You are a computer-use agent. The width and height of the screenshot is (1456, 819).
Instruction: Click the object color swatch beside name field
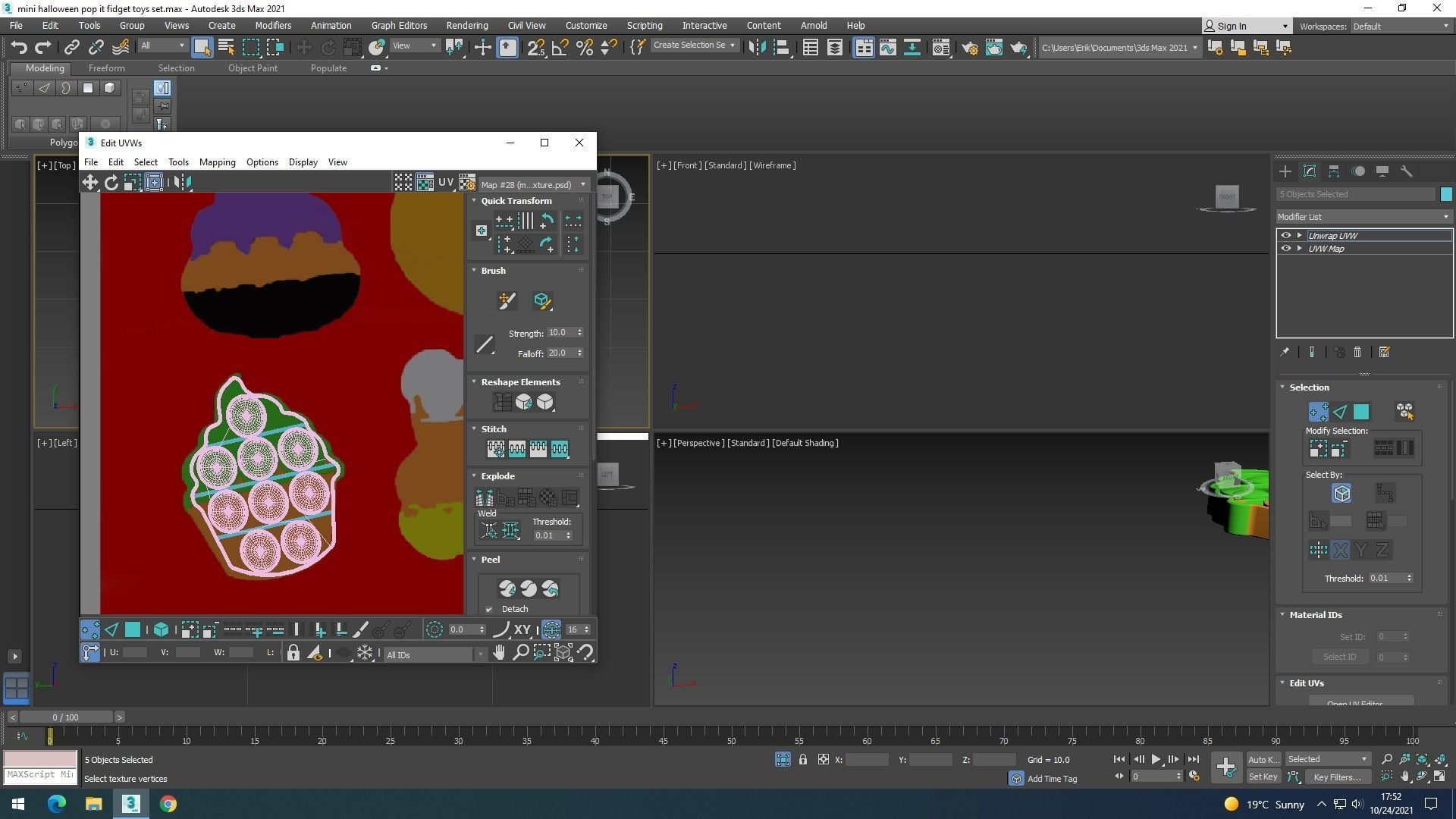click(x=1446, y=195)
